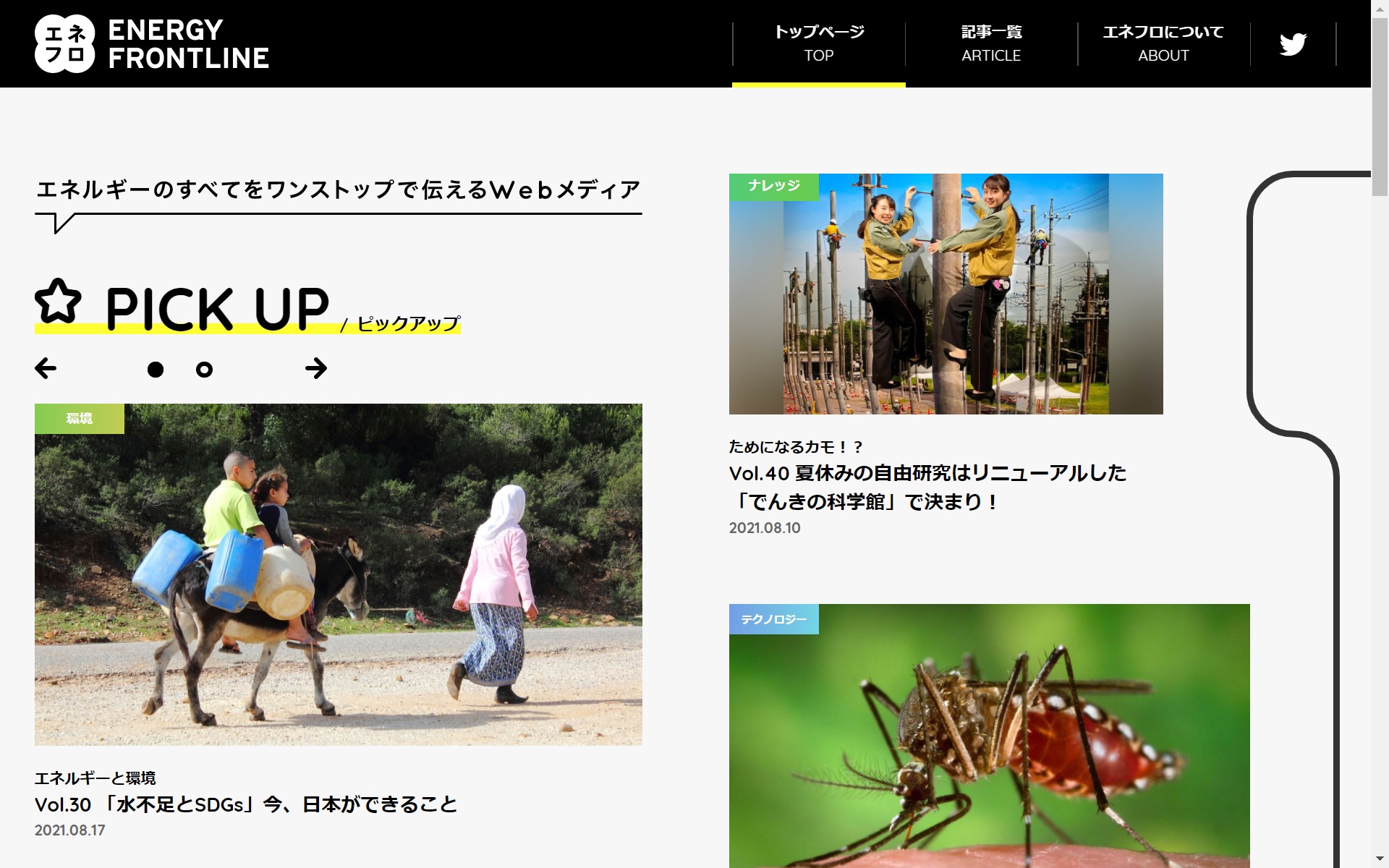Click the right arrow of Pick Up carousel
The width and height of the screenshot is (1389, 868).
316,368
